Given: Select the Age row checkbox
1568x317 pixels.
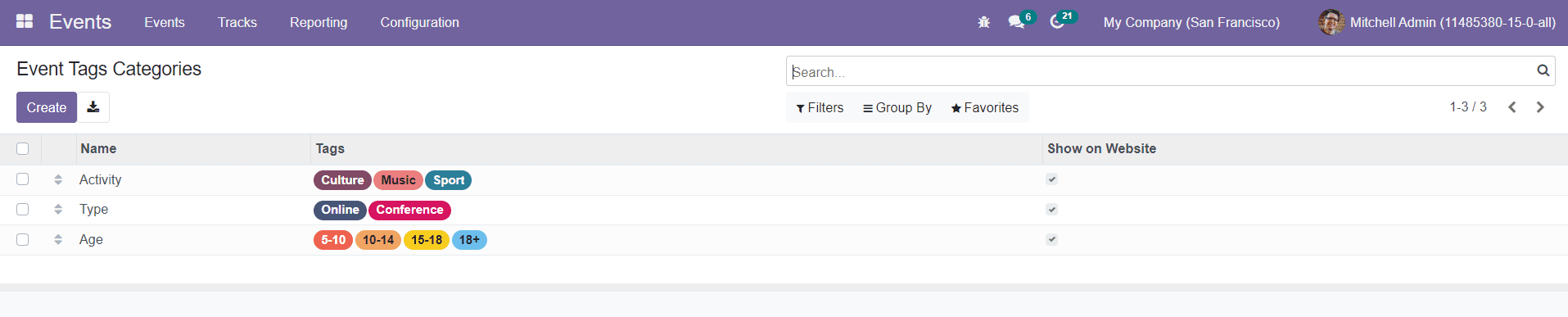Looking at the screenshot, I should coord(23,239).
